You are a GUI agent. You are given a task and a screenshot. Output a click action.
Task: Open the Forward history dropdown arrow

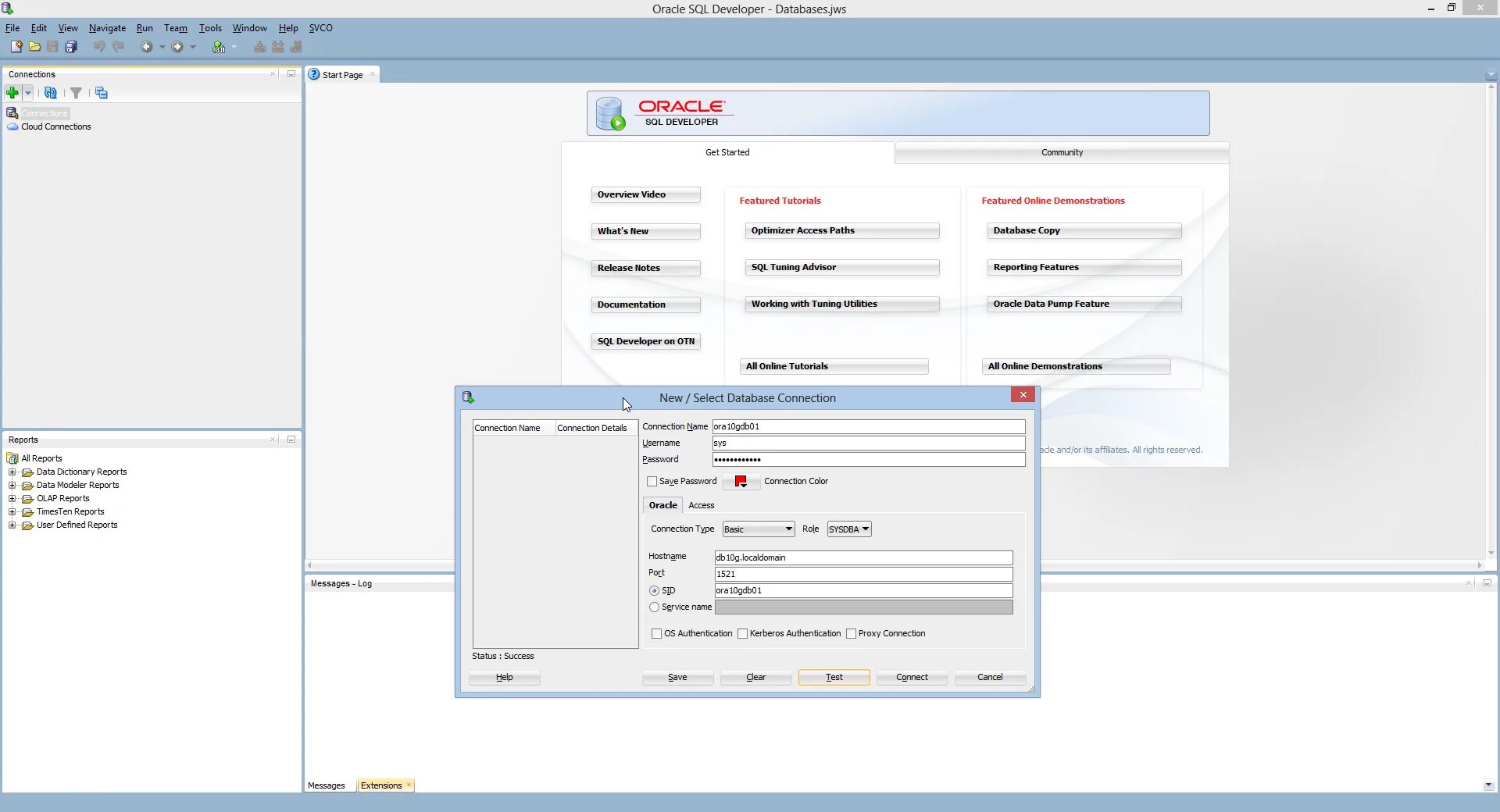click(x=193, y=47)
